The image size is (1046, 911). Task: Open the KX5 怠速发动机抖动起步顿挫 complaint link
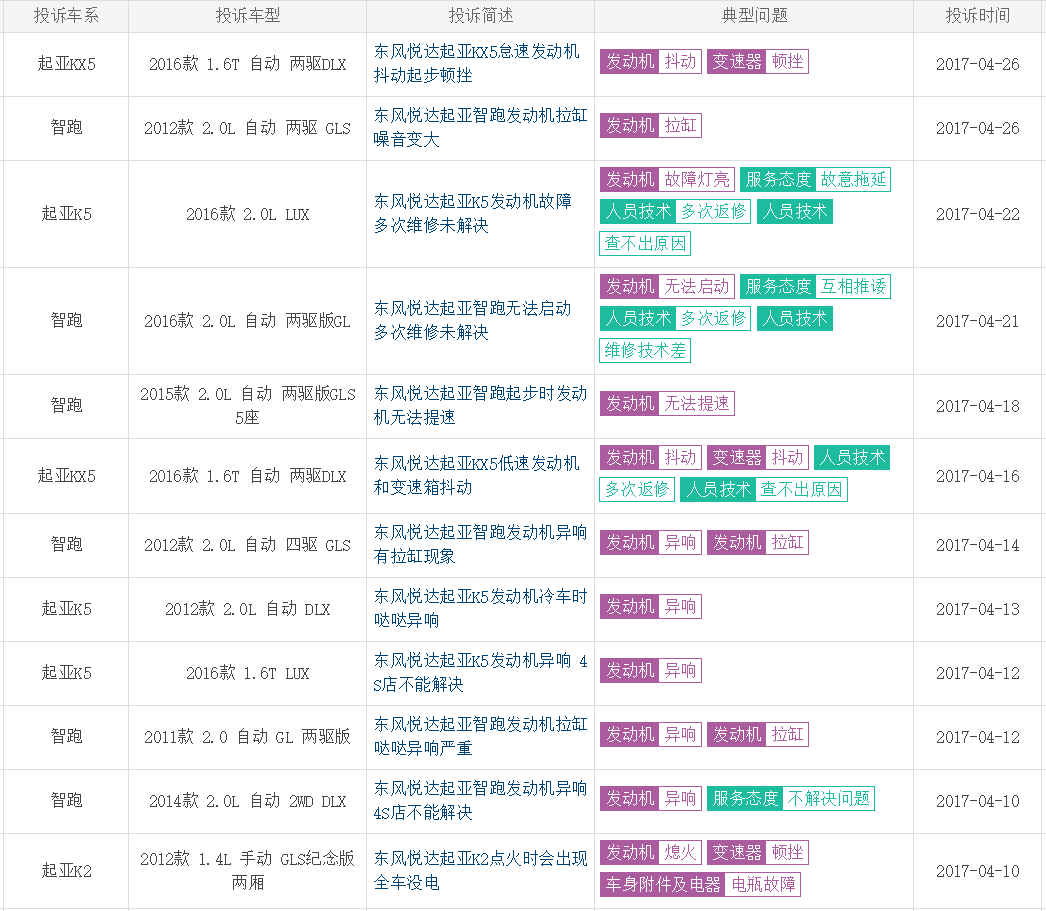476,63
